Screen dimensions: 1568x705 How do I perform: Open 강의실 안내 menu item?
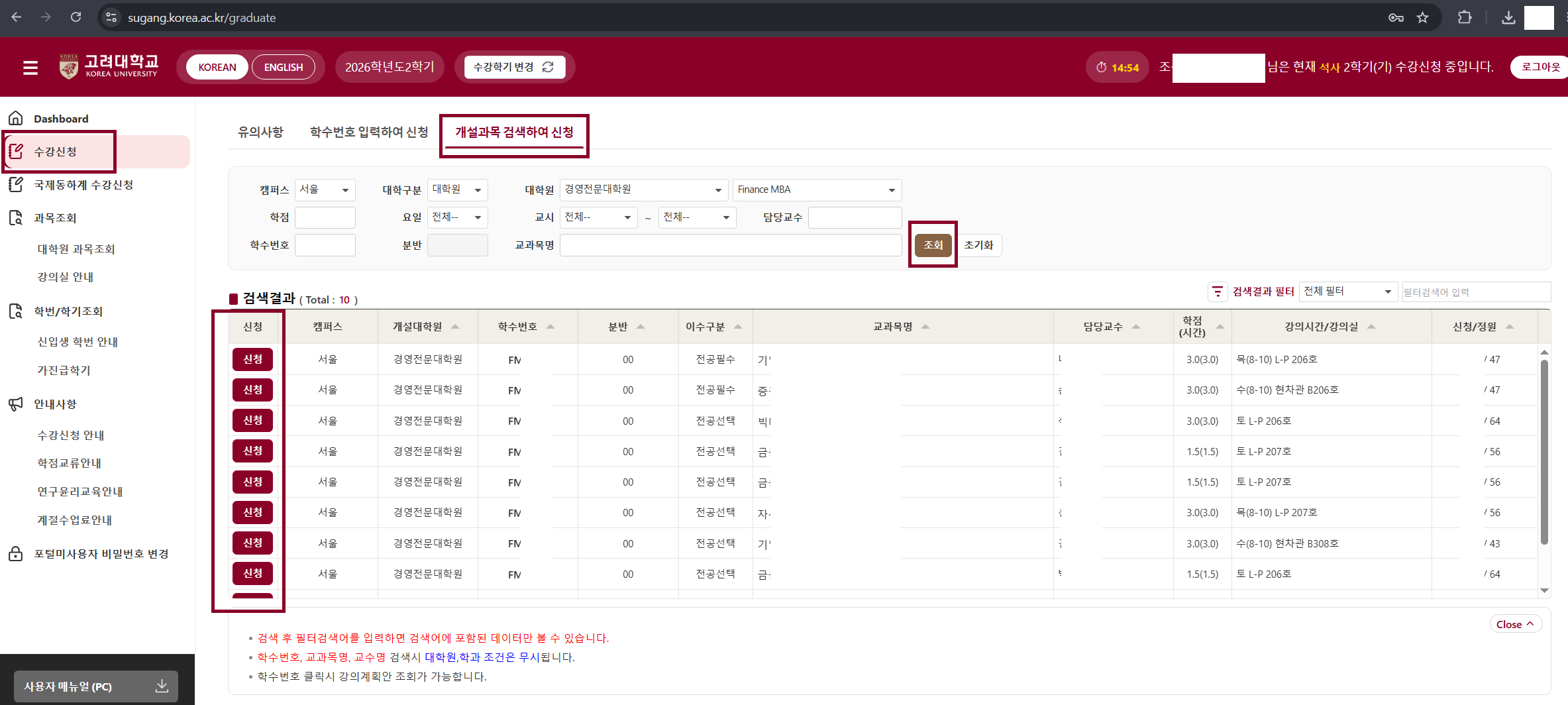tap(65, 277)
